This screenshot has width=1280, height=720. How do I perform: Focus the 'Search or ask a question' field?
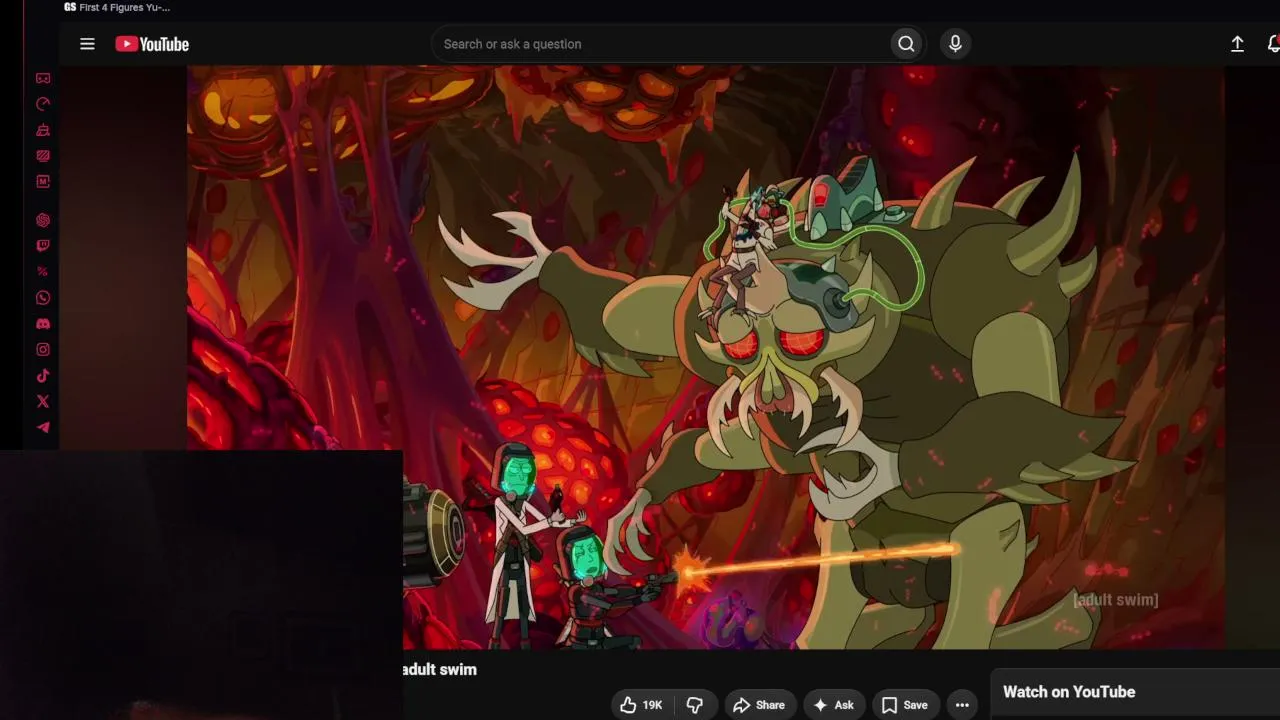[x=661, y=44]
